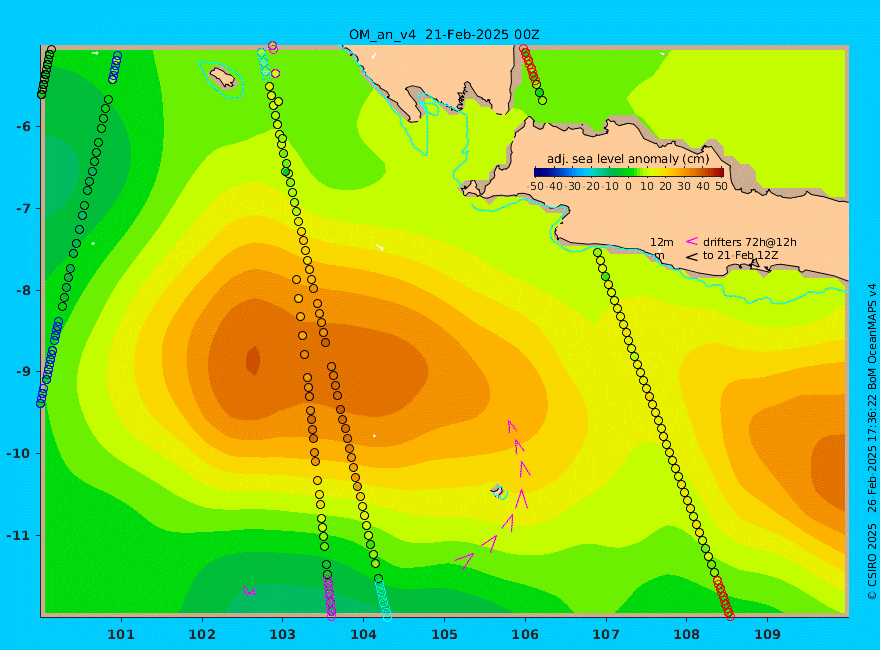The height and width of the screenshot is (650, 880).
Task: Click the southernmost magenta drifter arrow near 105.2E
Action: (465, 561)
